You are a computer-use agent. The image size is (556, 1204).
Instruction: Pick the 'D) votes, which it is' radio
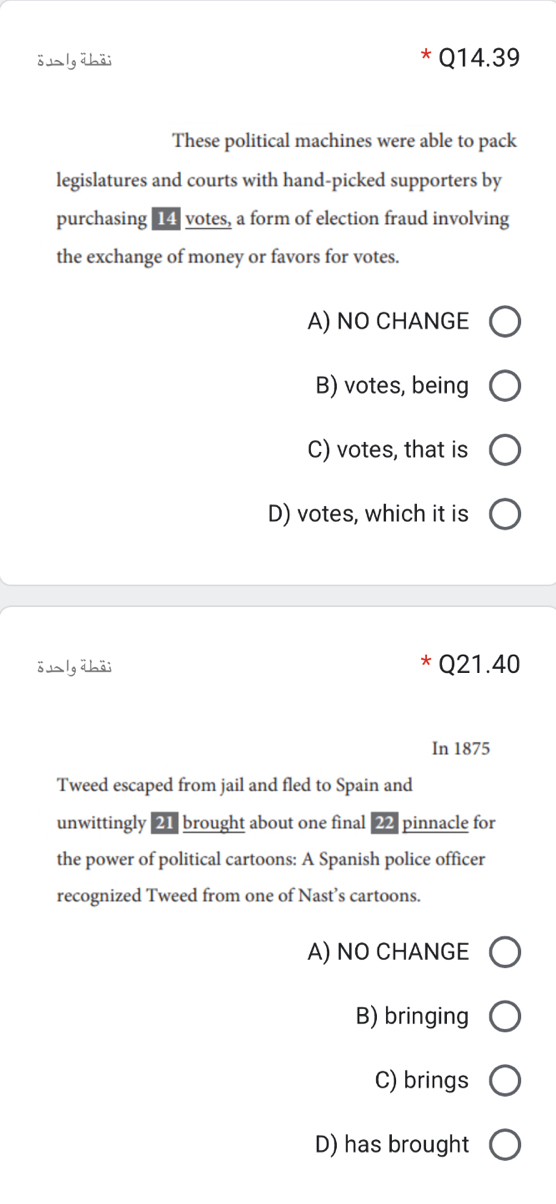504,515
